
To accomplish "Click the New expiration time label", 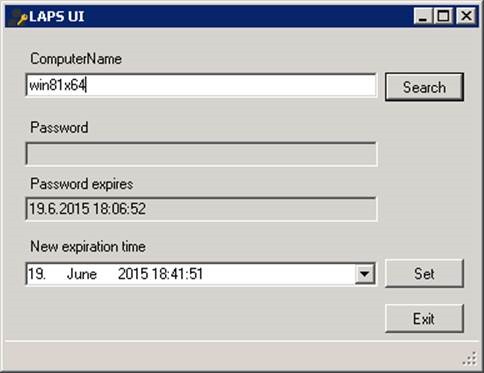I will click(x=88, y=247).
